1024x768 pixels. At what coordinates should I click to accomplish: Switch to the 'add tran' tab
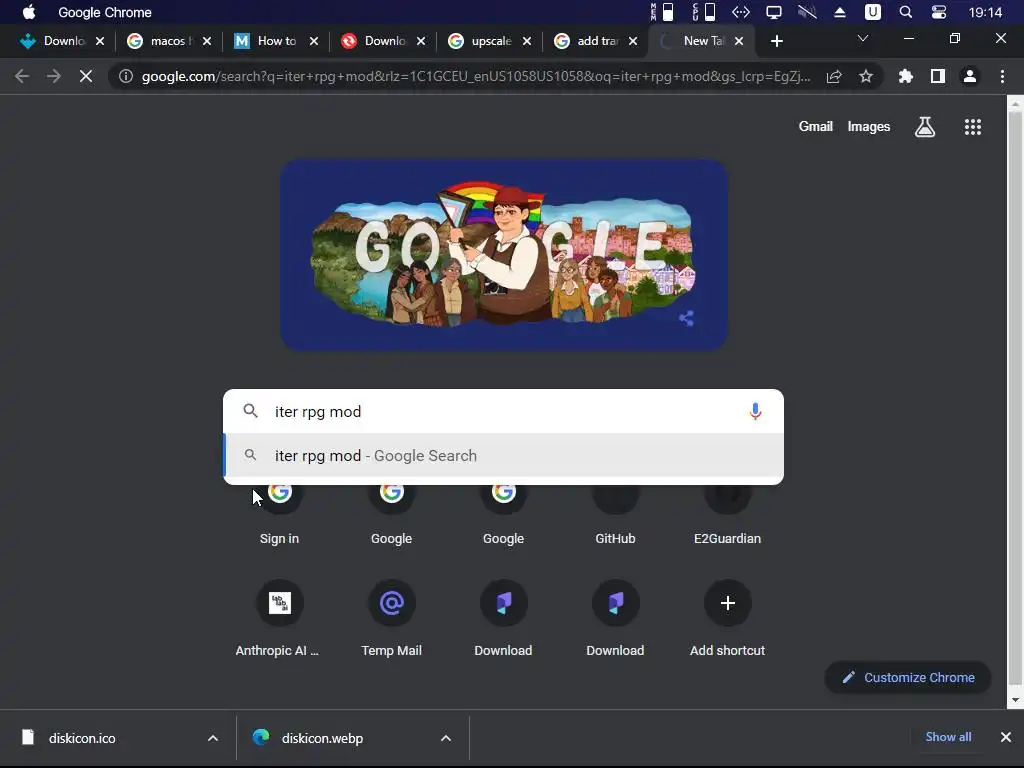[x=596, y=41]
